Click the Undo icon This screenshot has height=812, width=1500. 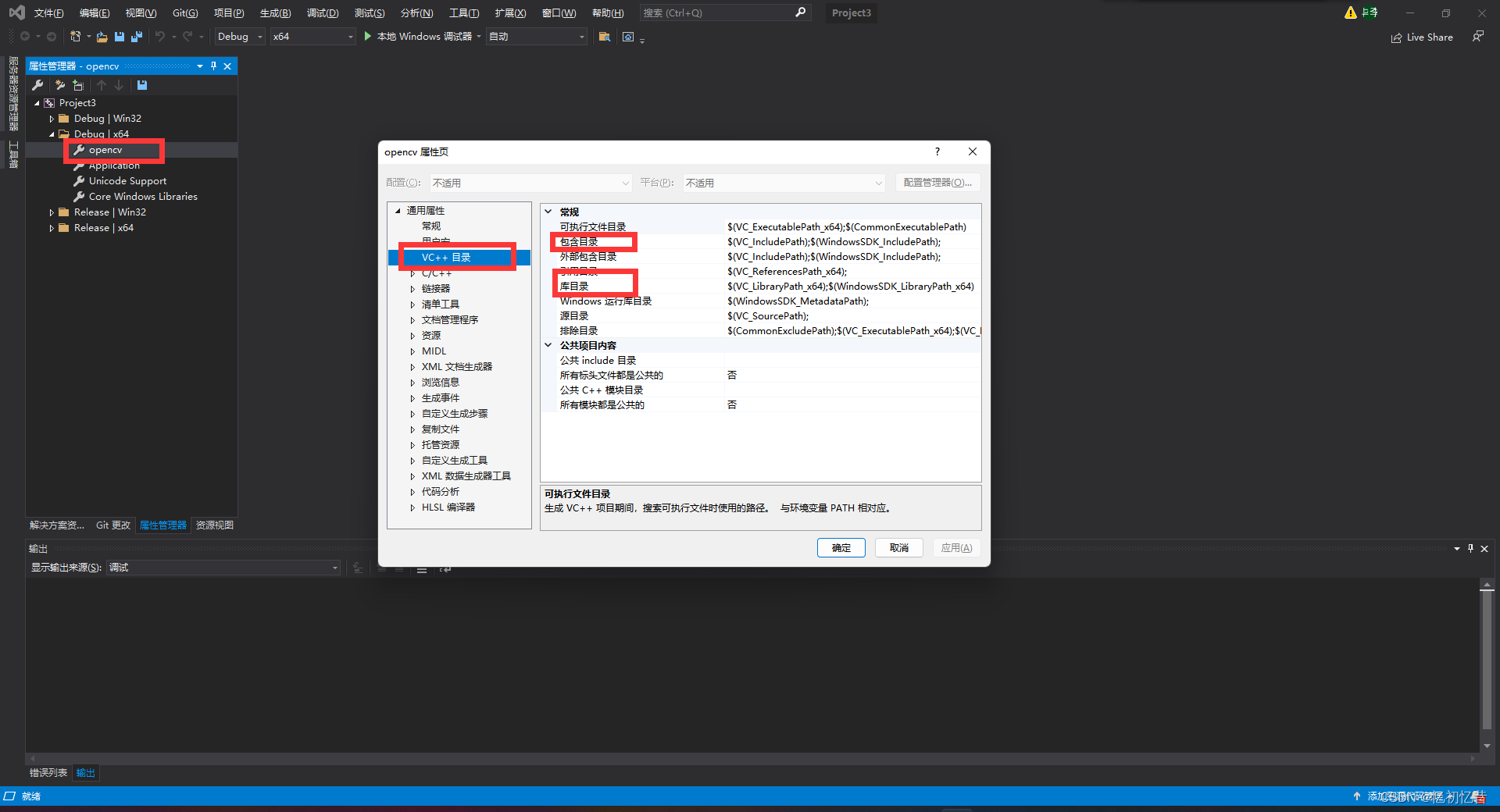[159, 37]
